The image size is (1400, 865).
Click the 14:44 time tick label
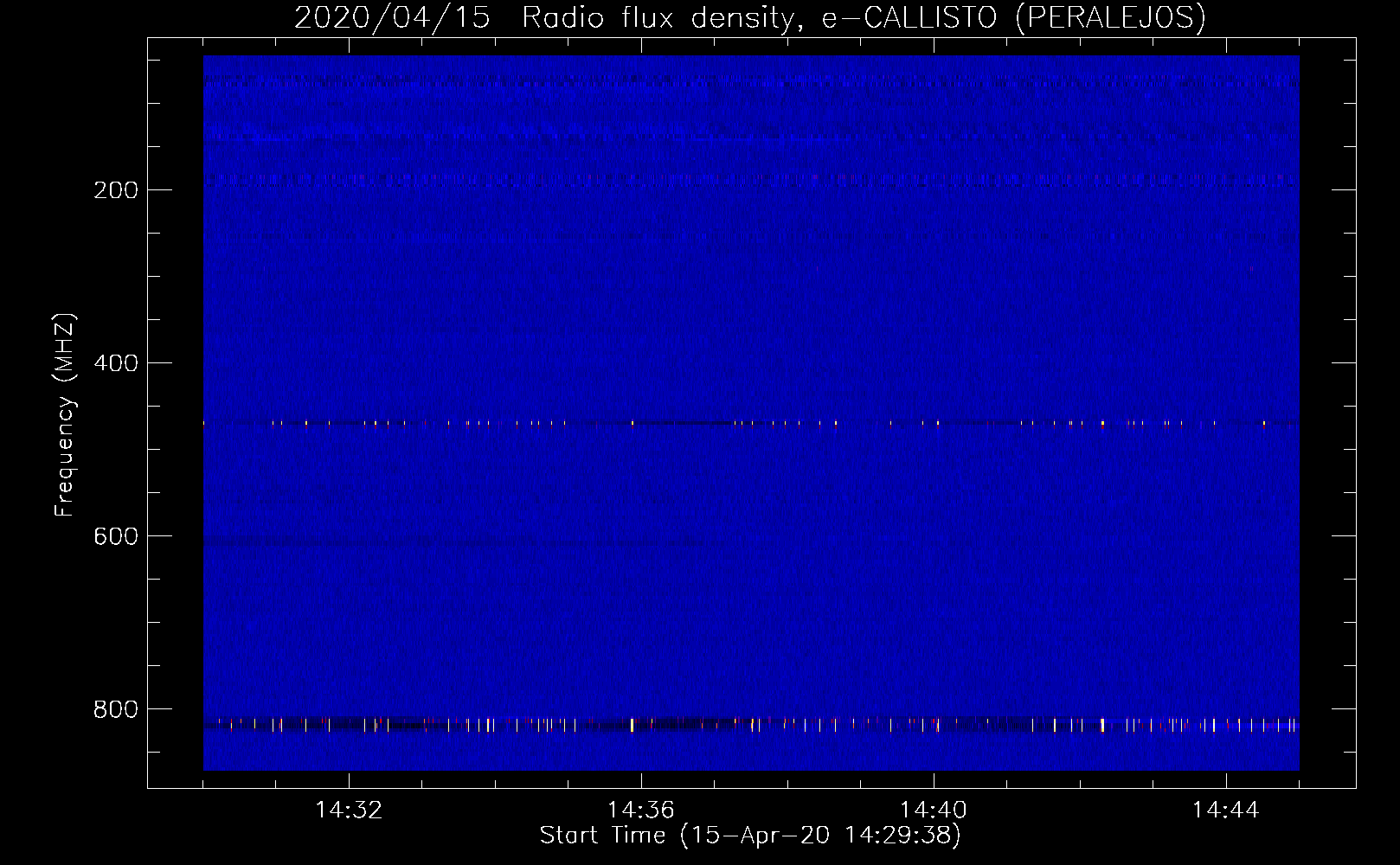point(1226,810)
